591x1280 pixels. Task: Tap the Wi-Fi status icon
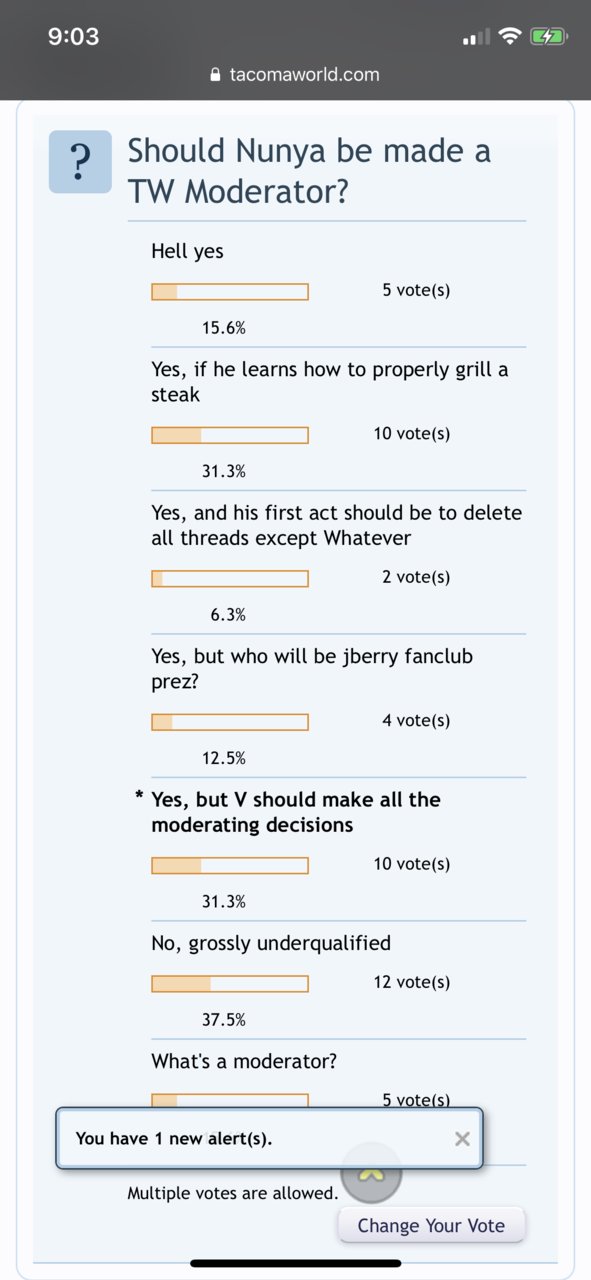[x=510, y=37]
